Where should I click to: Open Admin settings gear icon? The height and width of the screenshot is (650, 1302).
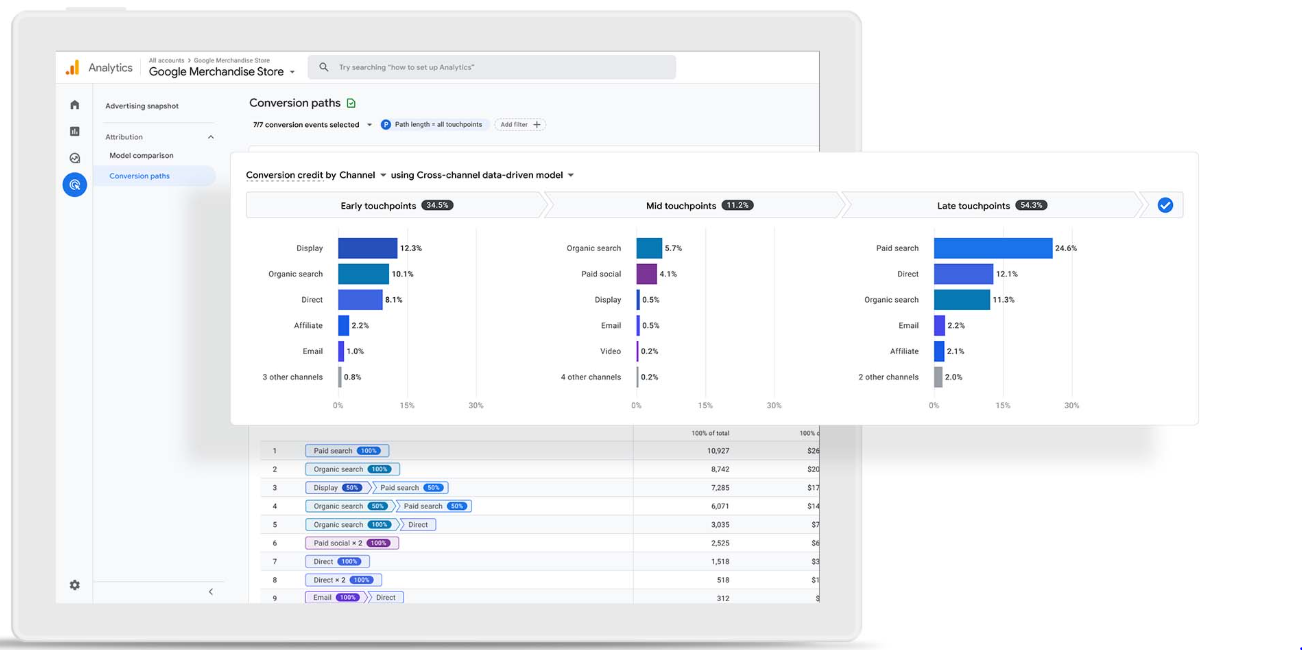[74, 585]
